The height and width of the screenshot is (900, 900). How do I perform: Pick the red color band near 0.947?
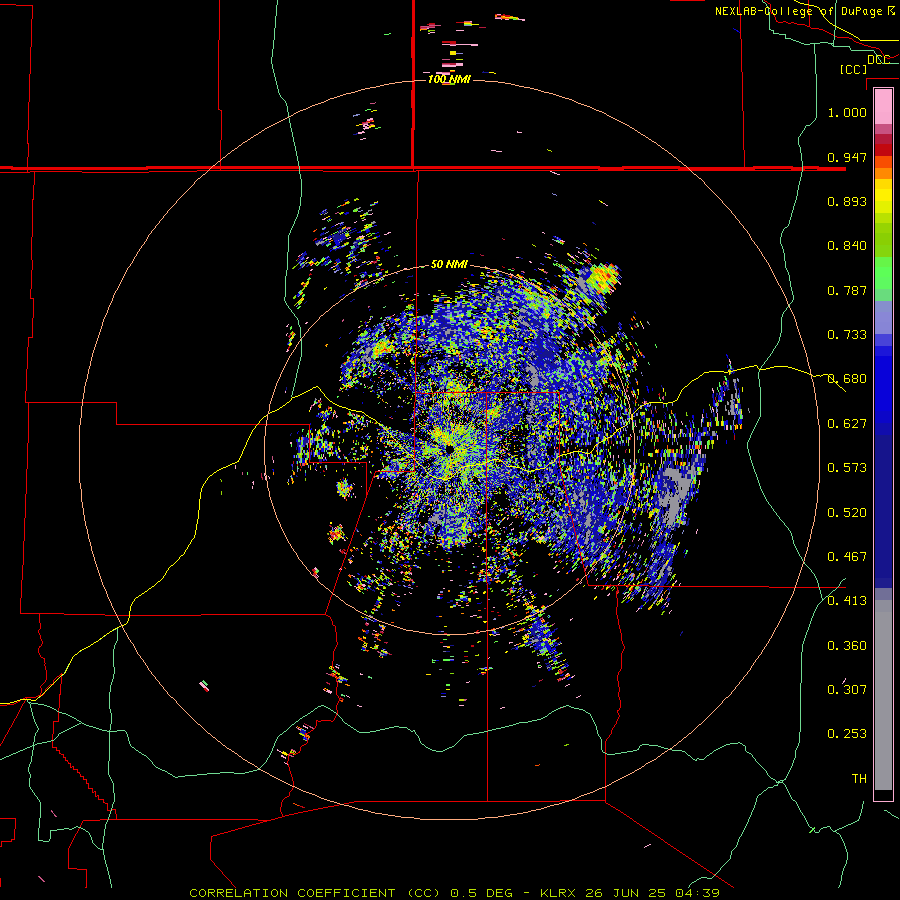pos(883,150)
